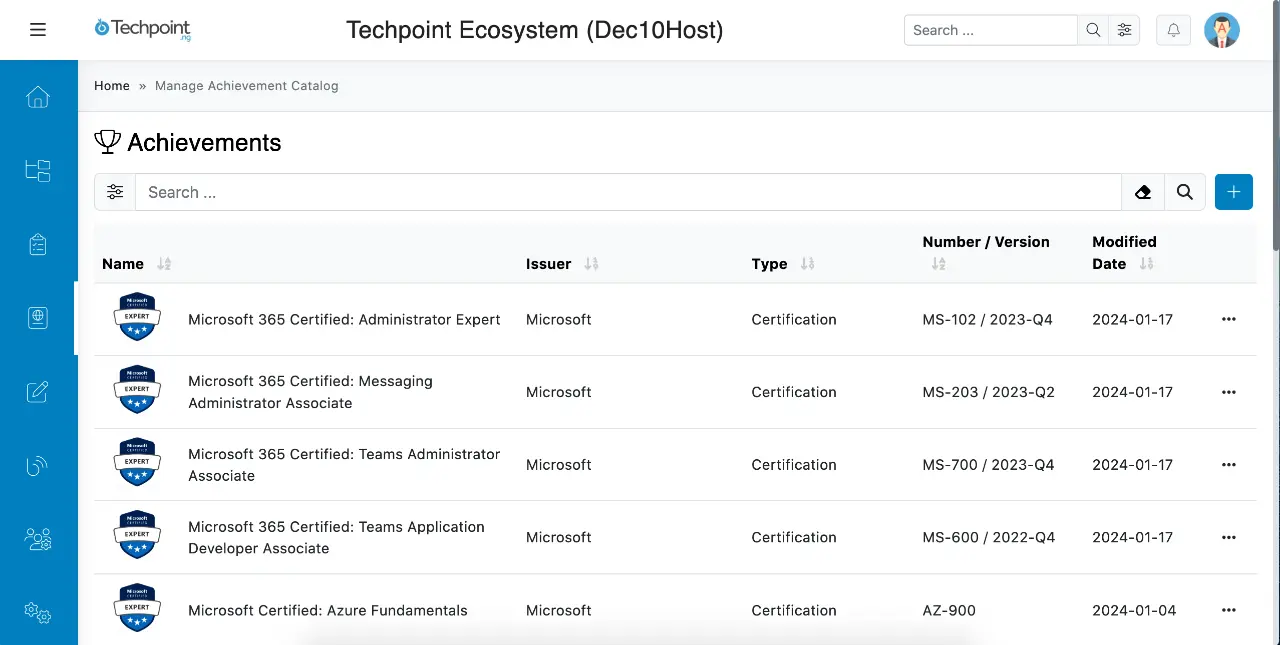Click the home icon in the sidebar
The height and width of the screenshot is (645, 1280).
(38, 97)
